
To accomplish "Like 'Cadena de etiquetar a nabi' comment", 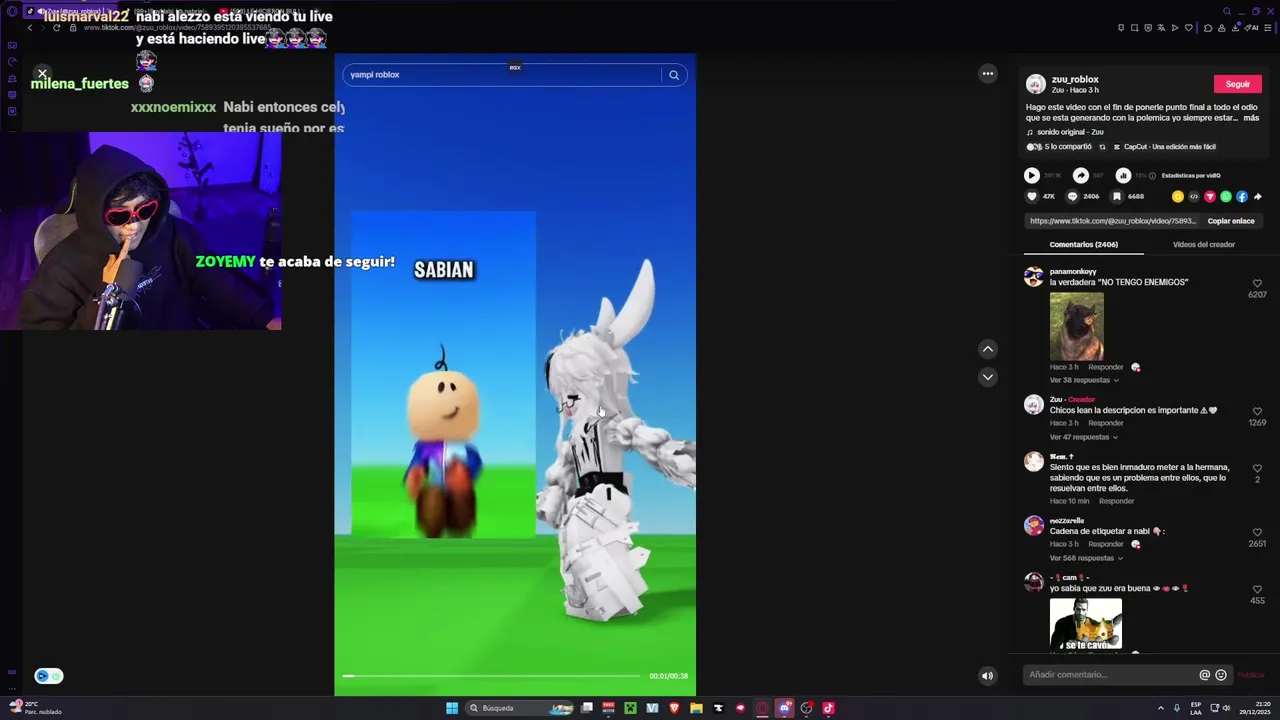I will pos(1257,533).
